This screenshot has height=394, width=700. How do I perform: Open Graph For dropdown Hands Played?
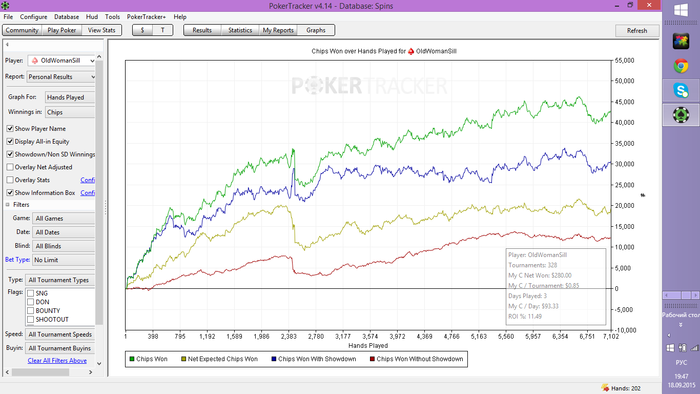(x=70, y=97)
